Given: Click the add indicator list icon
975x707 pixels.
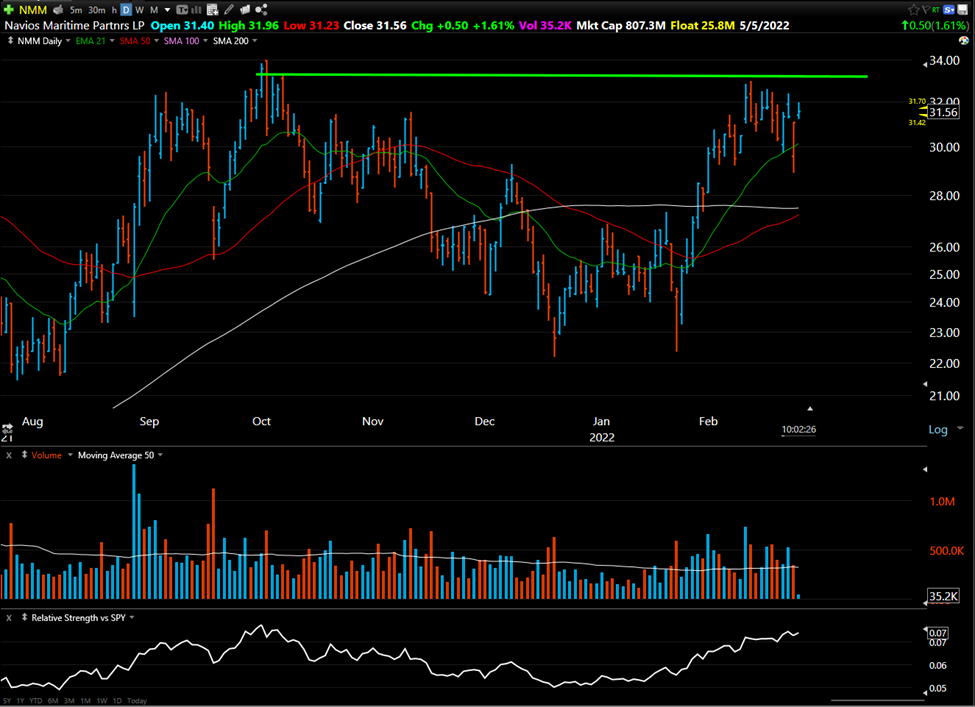Looking at the screenshot, I should [x=213, y=9].
